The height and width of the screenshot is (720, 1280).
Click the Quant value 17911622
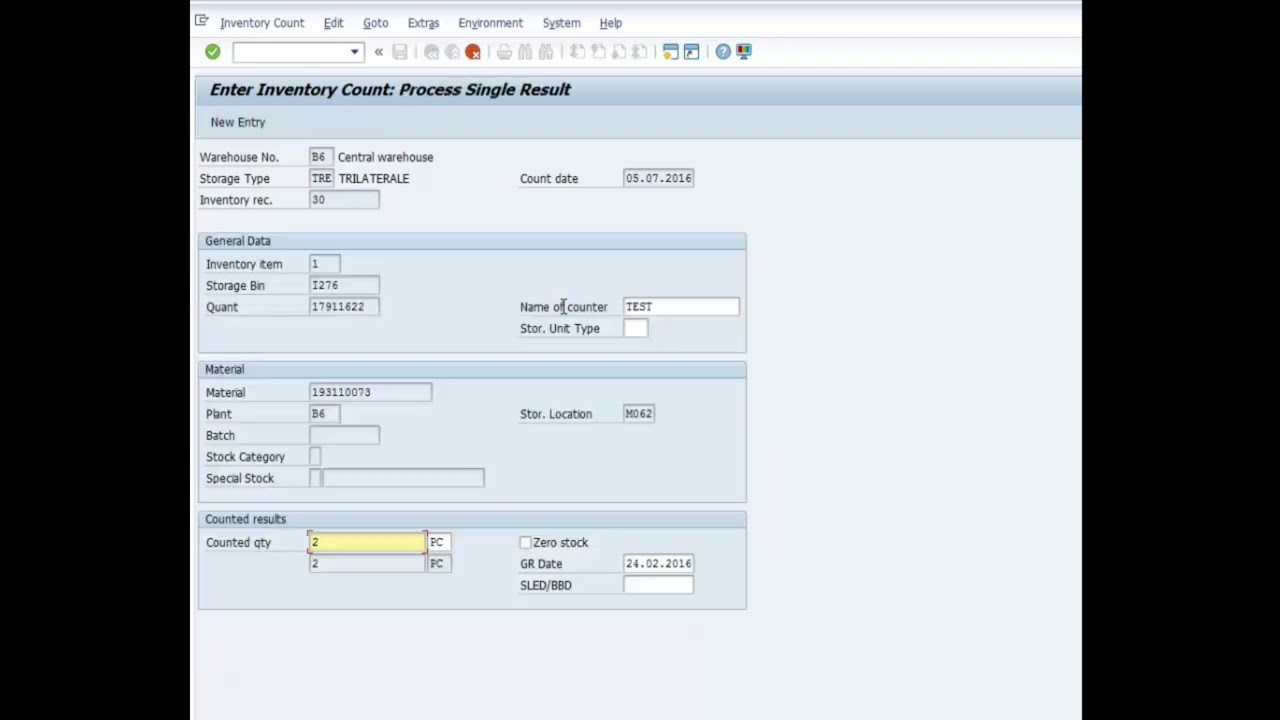344,307
